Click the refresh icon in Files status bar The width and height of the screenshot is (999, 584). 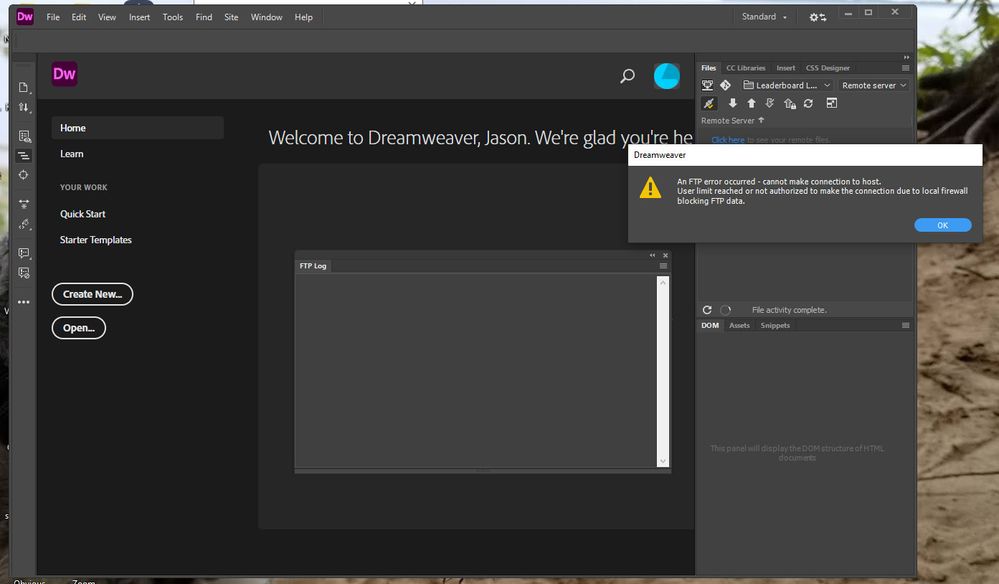click(707, 310)
